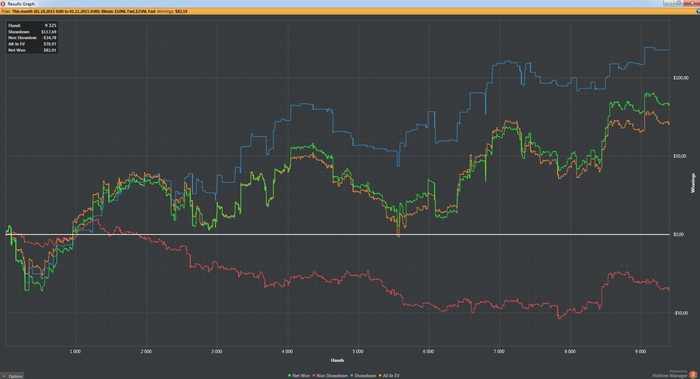Click the $0,00 axis label
700x379 pixels.
pyautogui.click(x=679, y=234)
